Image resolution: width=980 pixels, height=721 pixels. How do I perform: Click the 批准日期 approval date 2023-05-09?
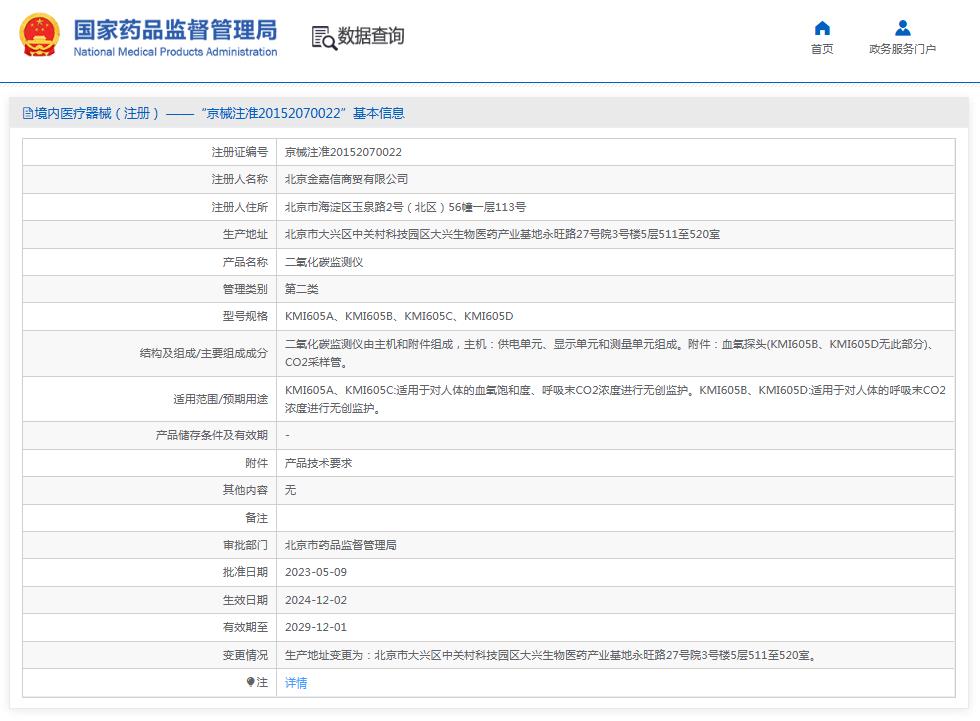point(313,572)
